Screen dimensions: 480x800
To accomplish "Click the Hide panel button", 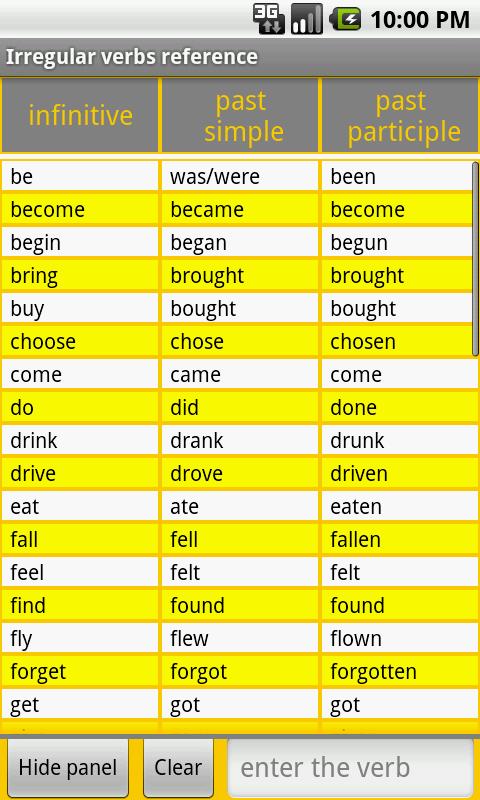I will [68, 767].
